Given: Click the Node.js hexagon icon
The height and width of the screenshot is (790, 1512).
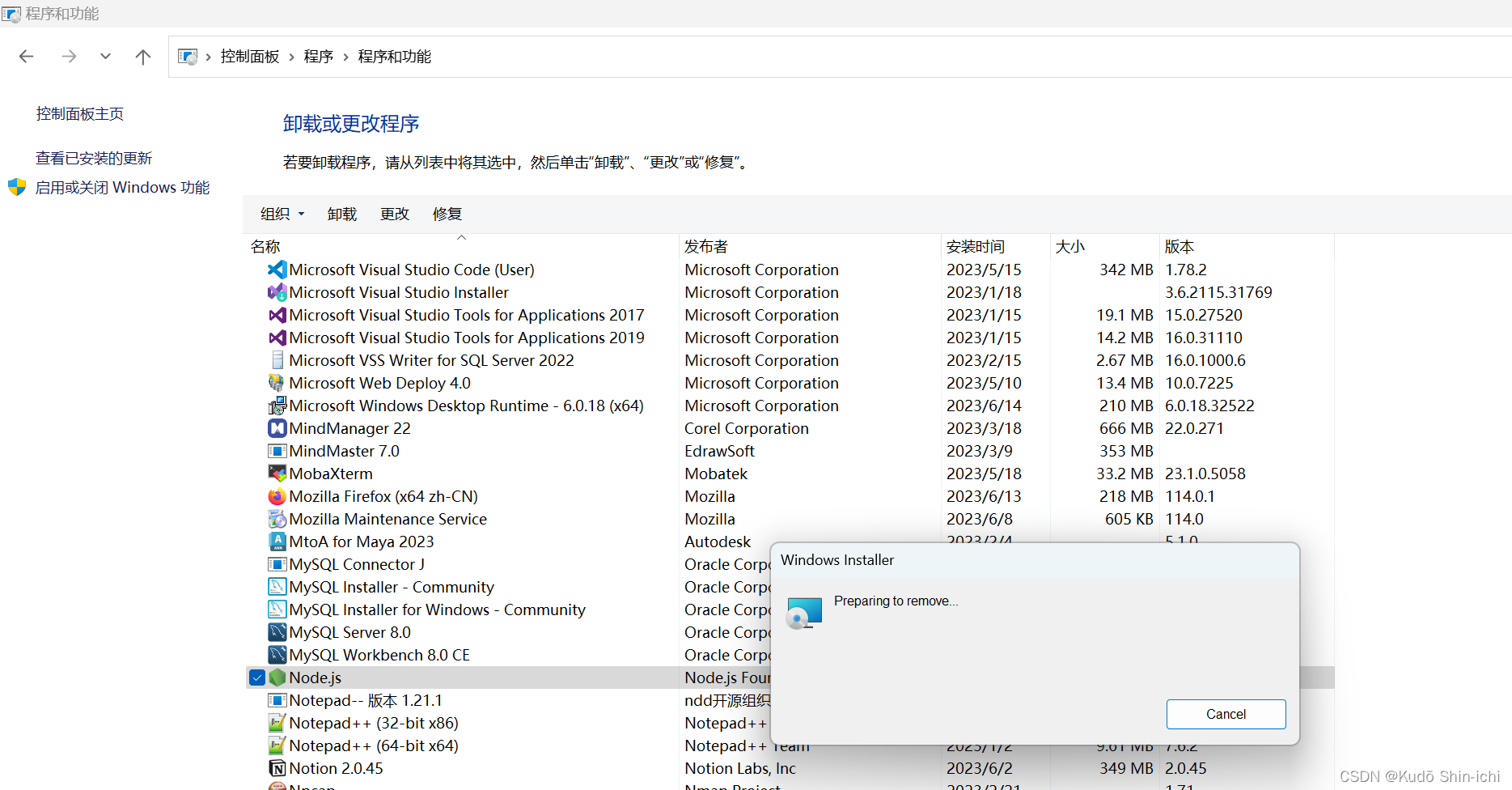Looking at the screenshot, I should 277,677.
